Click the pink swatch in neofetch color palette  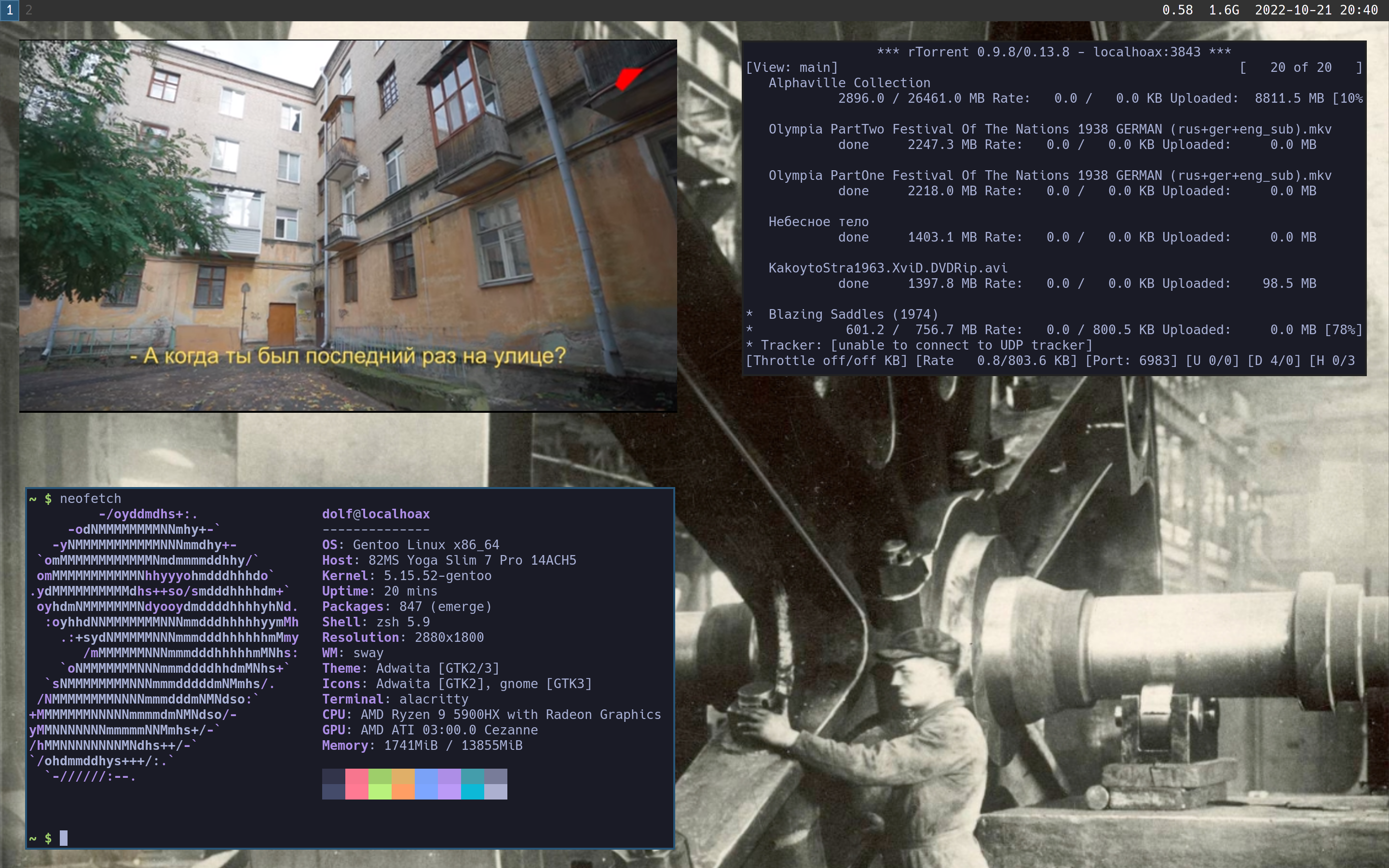pyautogui.click(x=356, y=784)
